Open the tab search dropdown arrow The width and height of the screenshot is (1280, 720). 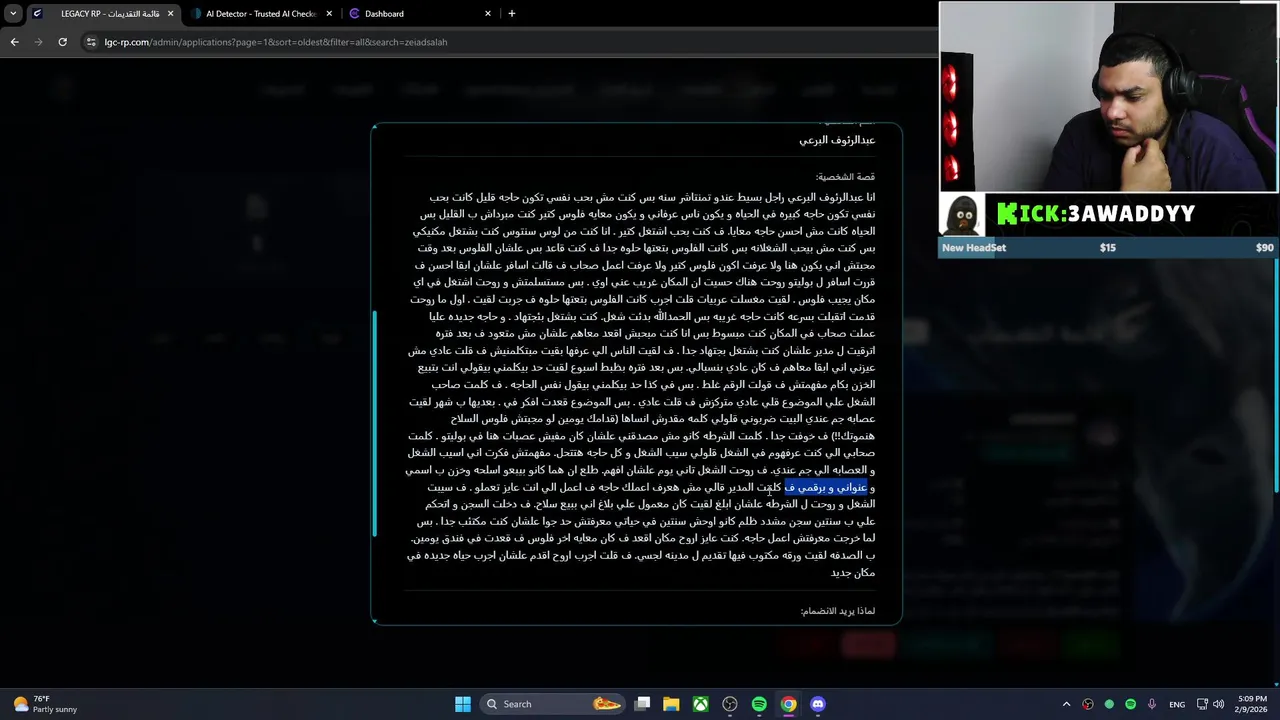point(13,14)
